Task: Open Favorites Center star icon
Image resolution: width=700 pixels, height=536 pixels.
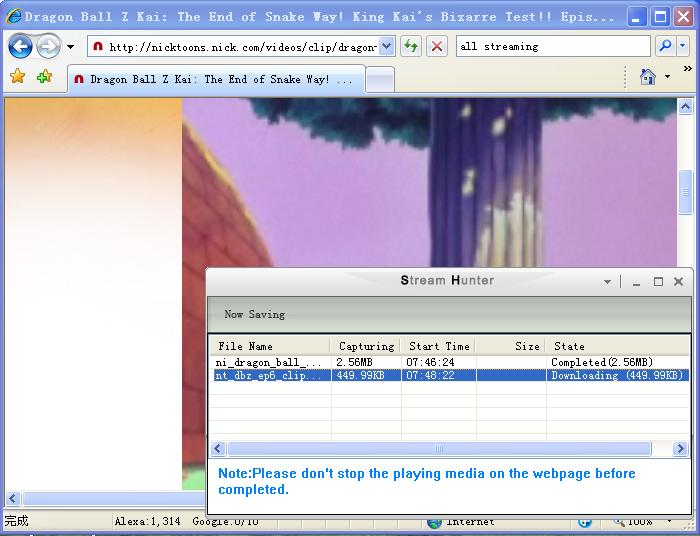Action: pos(17,76)
